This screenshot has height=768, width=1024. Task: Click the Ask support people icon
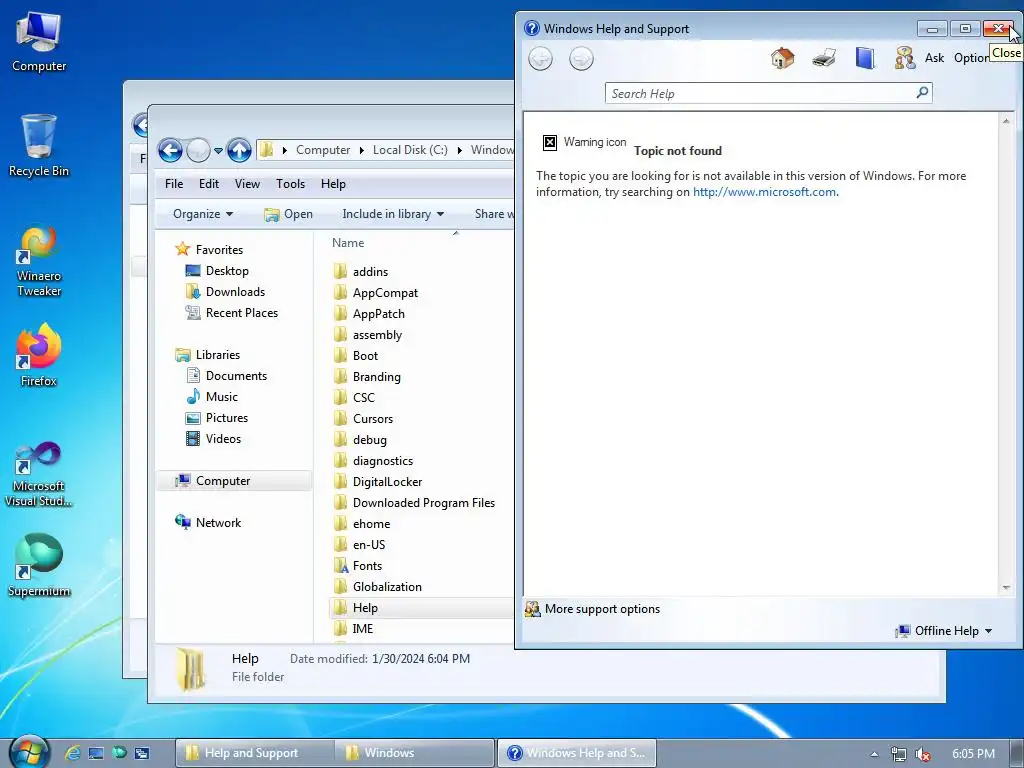pos(904,58)
